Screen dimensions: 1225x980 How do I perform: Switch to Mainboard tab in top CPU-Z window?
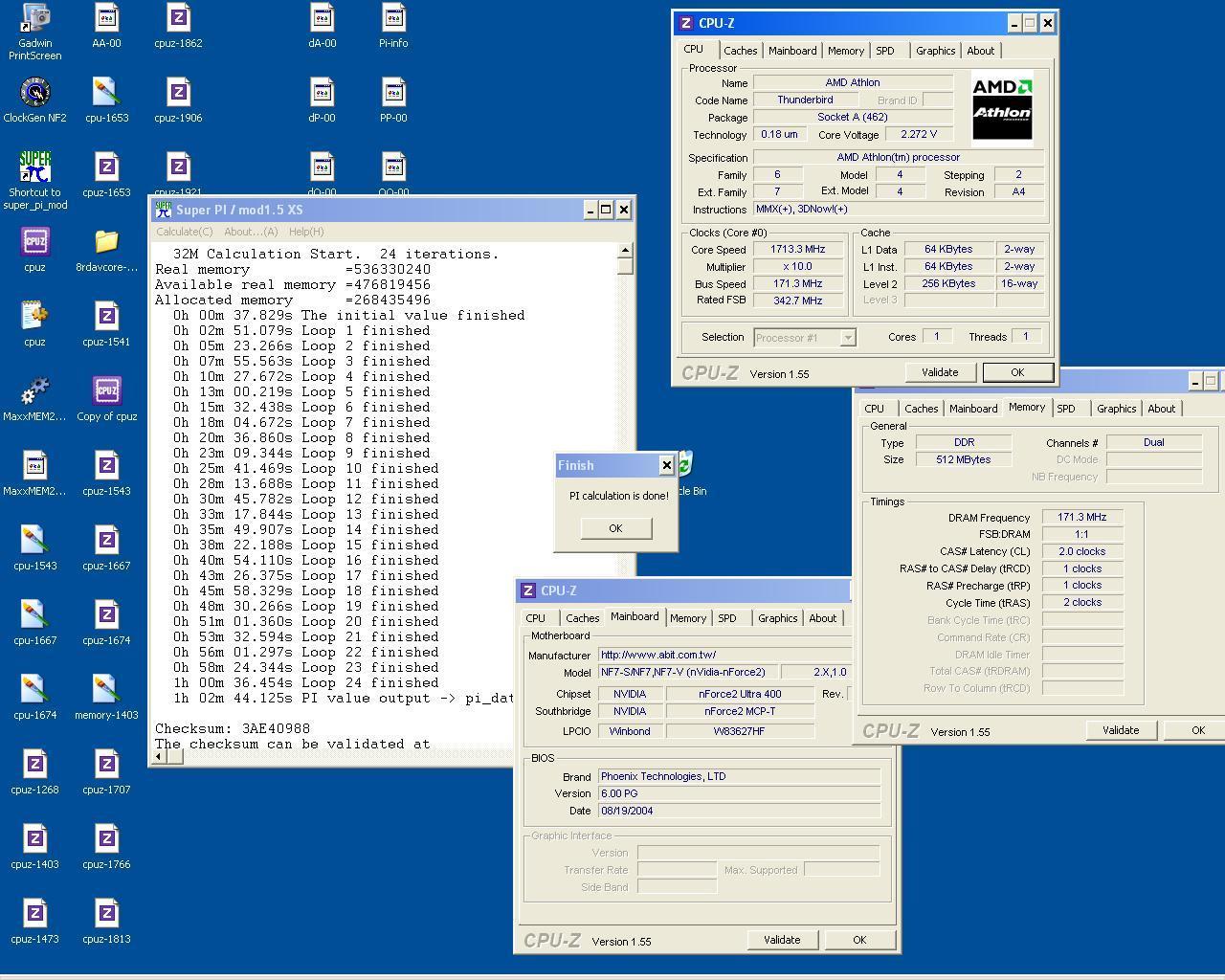point(792,51)
